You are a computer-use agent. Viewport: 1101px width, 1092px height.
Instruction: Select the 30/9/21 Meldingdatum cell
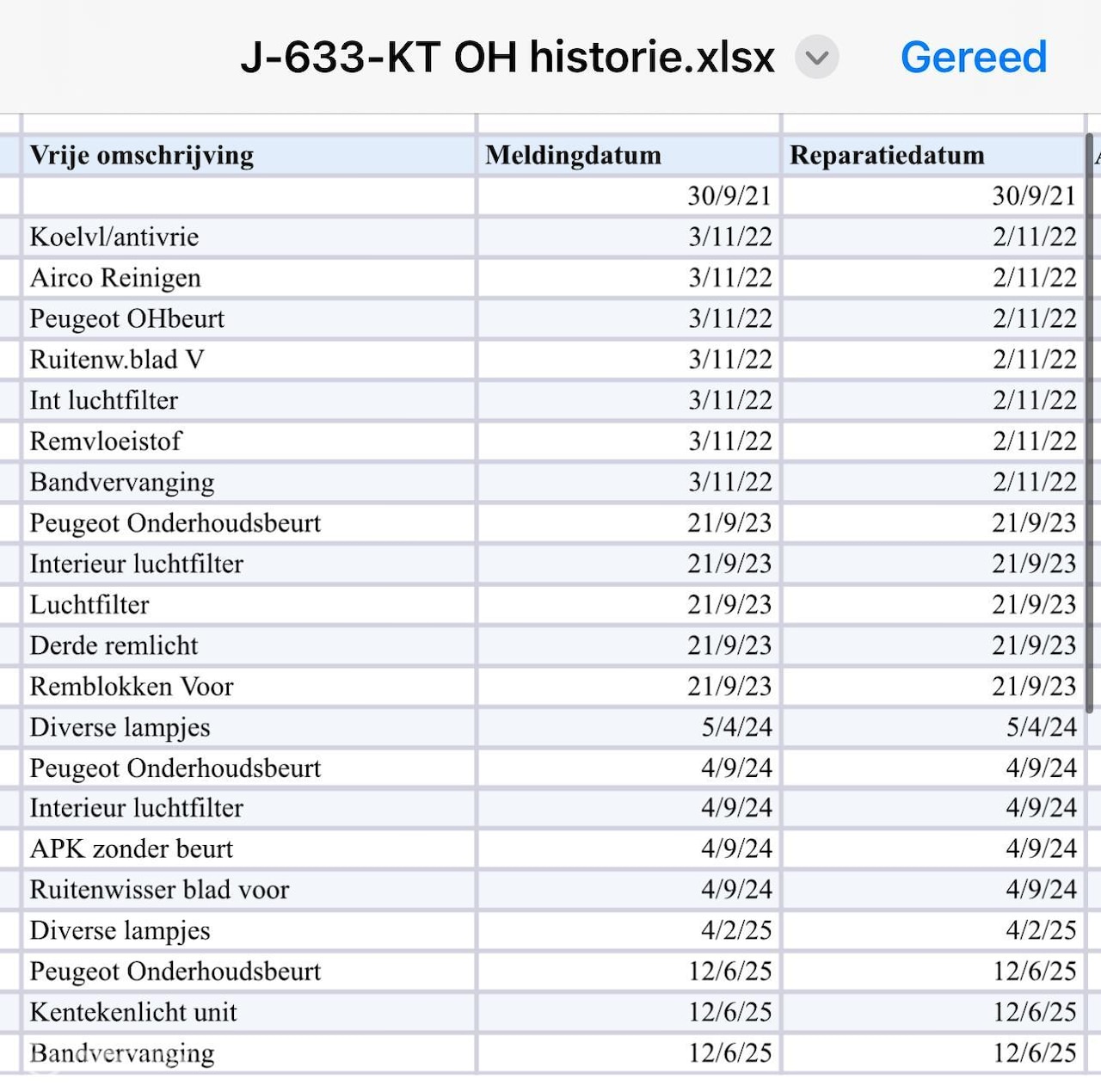(x=628, y=196)
